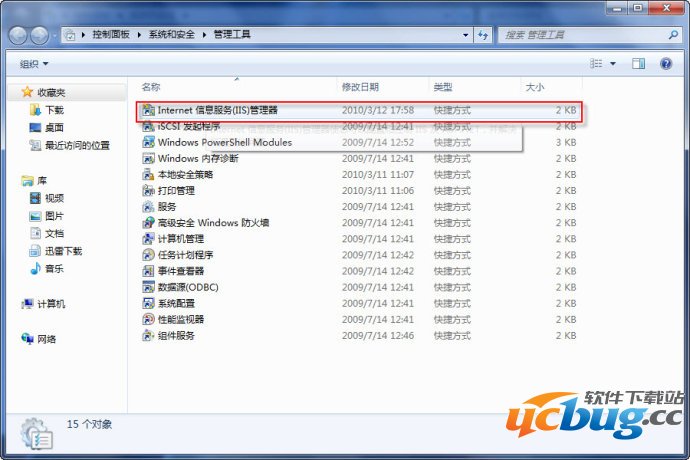Select 下载 under 收藏夹 in sidebar
The height and width of the screenshot is (460, 690).
[x=53, y=110]
